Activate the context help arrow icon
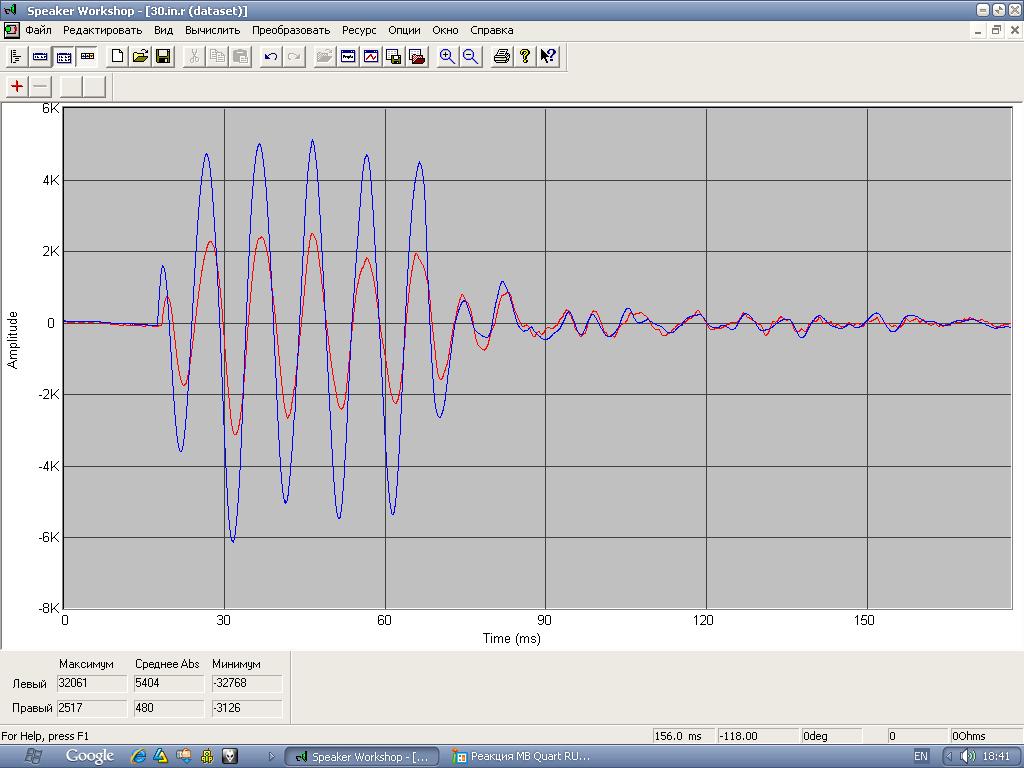The image size is (1024, 768). (x=548, y=57)
